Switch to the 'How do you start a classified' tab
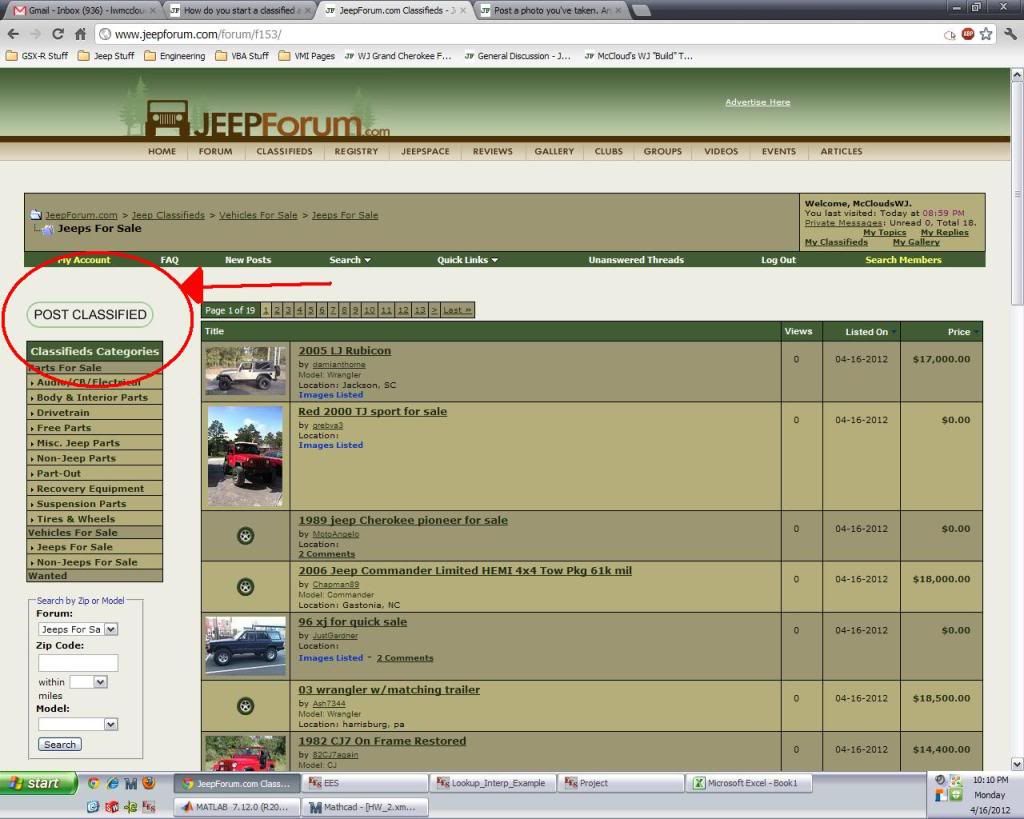 (x=240, y=10)
